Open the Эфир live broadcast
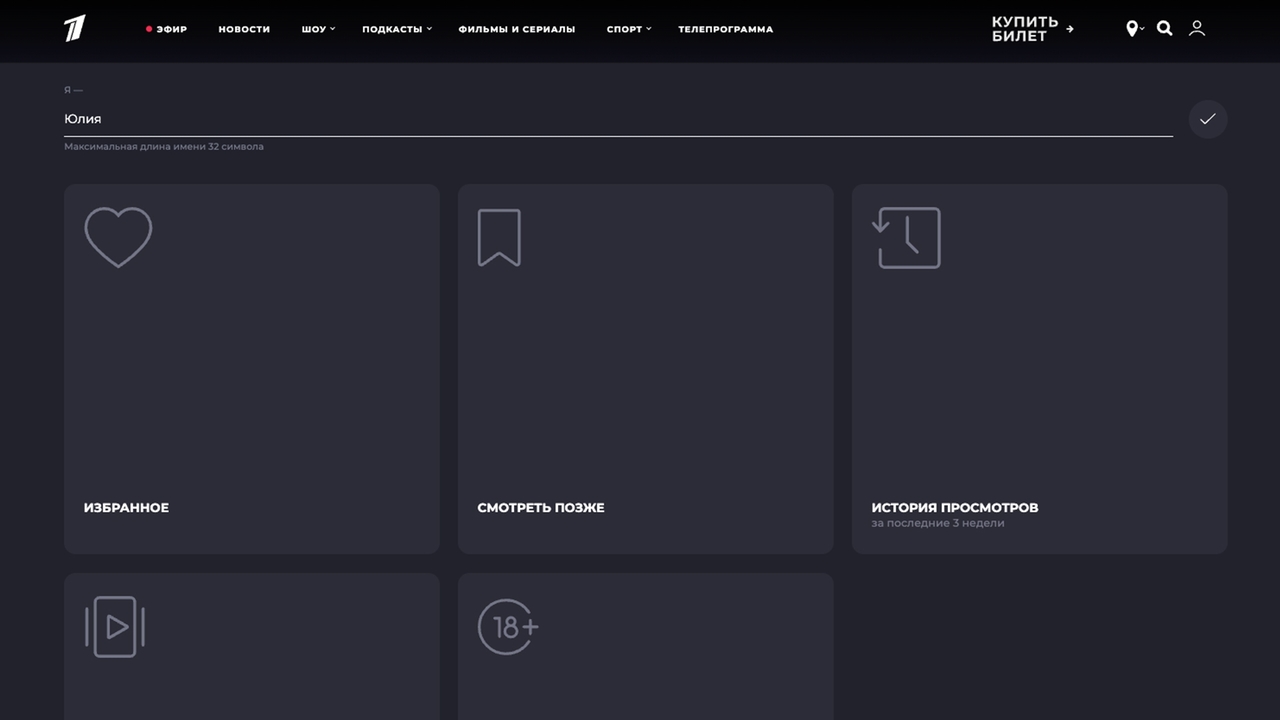Image resolution: width=1280 pixels, height=720 pixels. (166, 29)
